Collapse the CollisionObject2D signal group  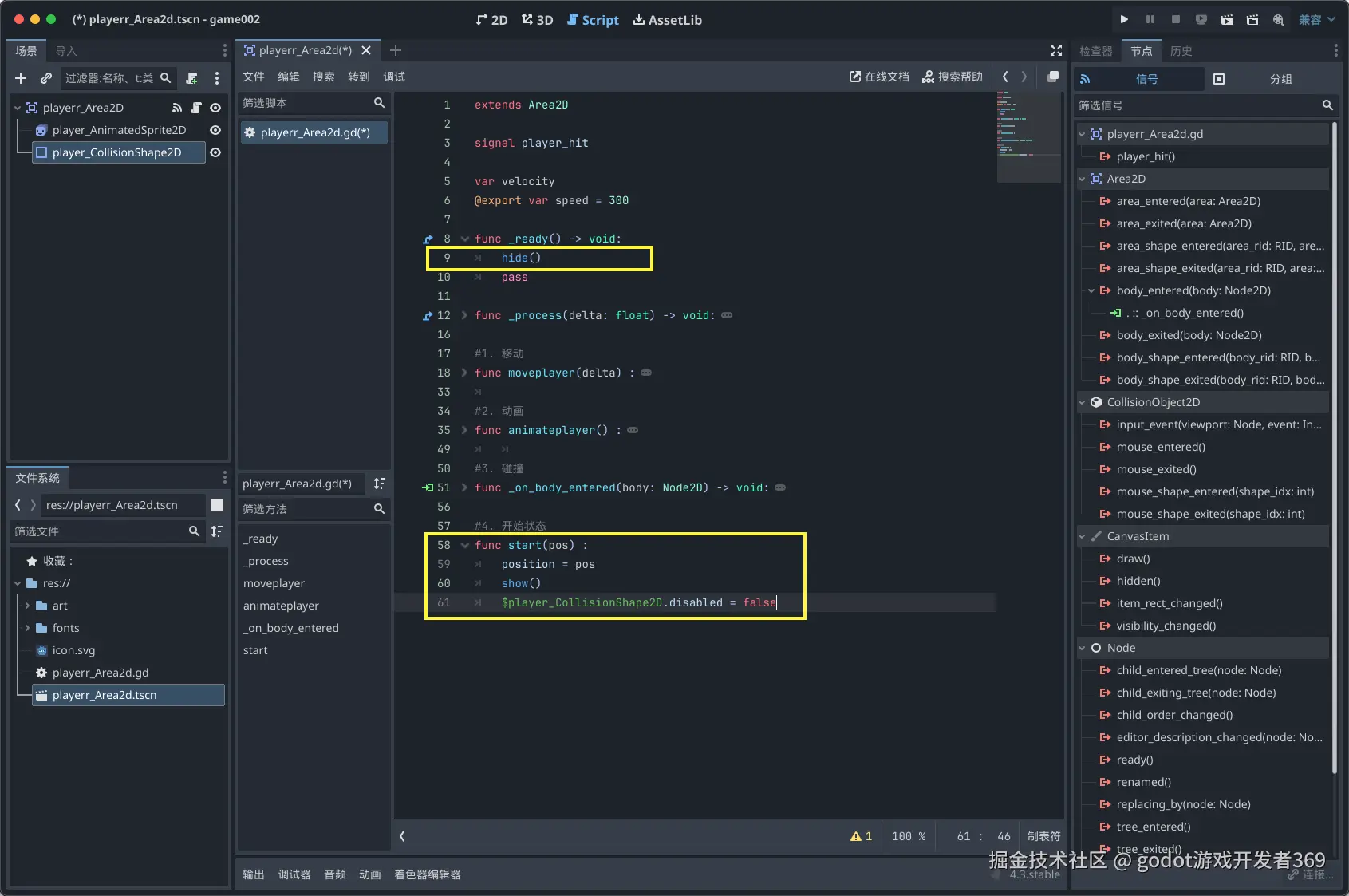[1082, 402]
